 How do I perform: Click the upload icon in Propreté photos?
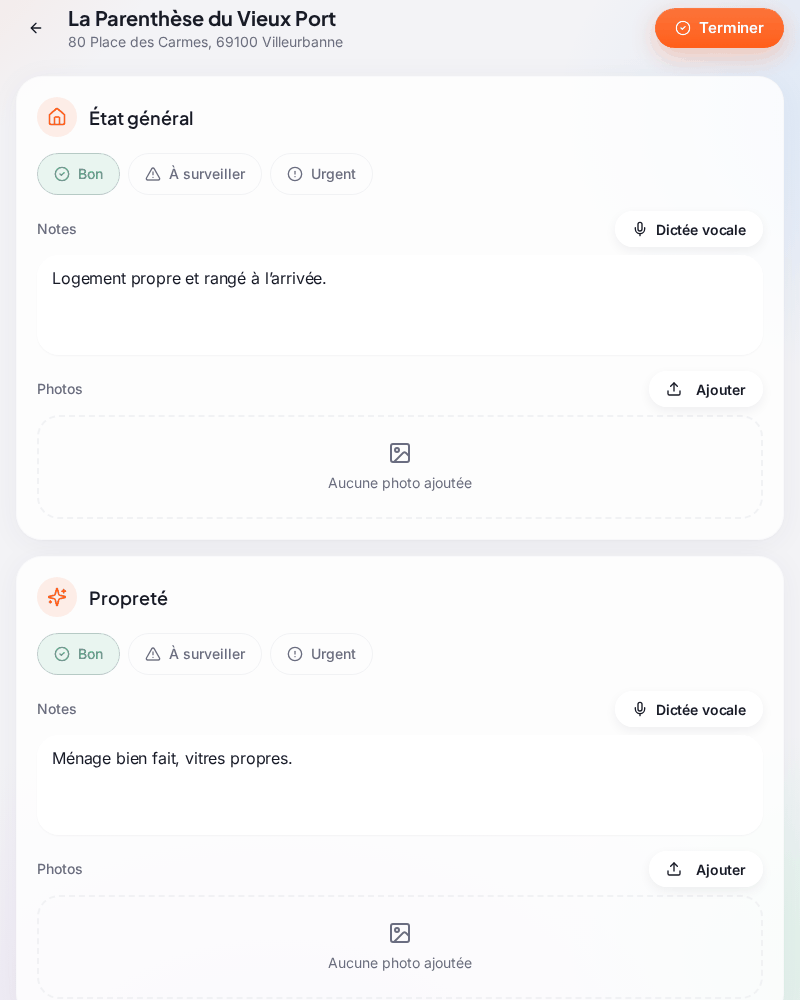(x=674, y=869)
